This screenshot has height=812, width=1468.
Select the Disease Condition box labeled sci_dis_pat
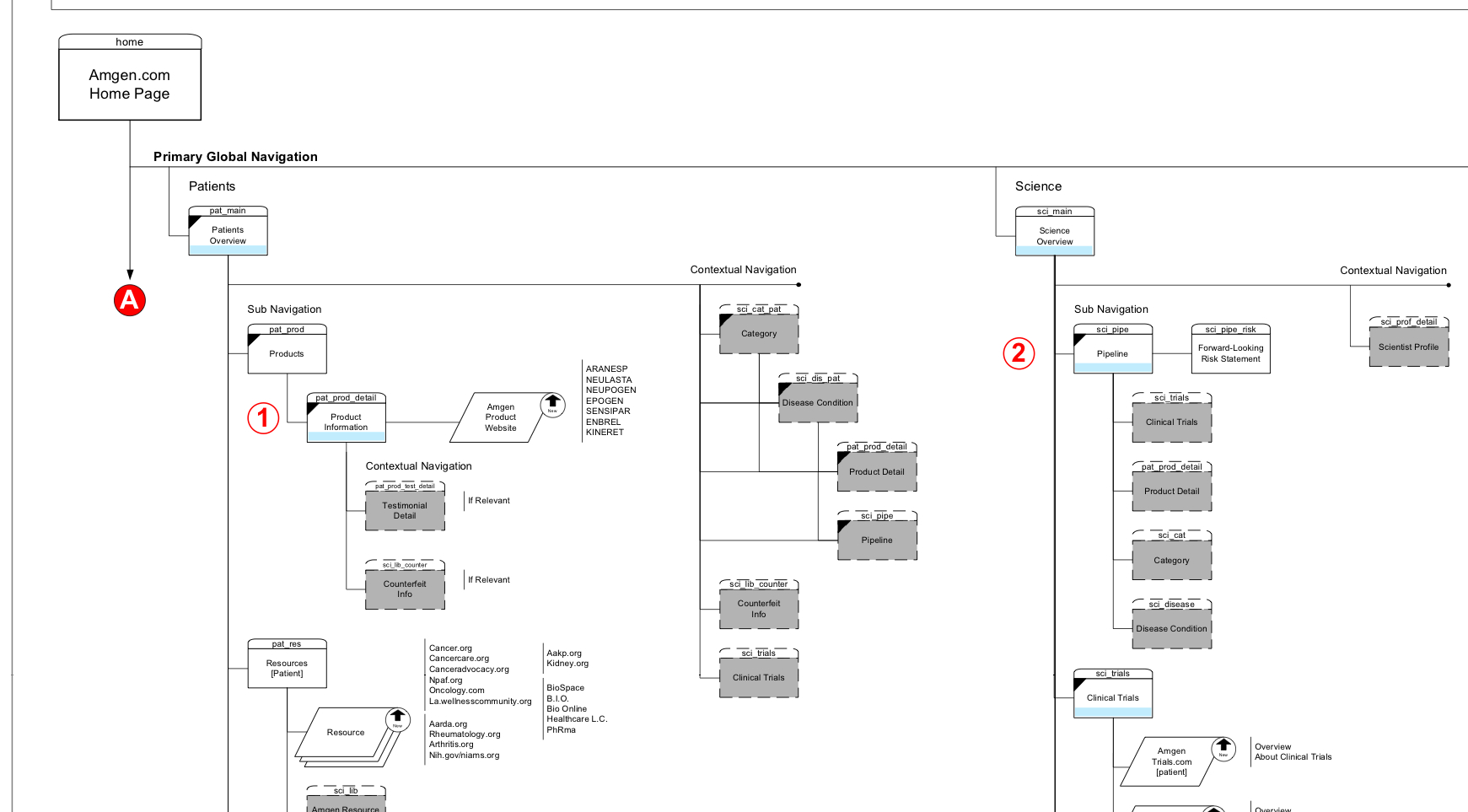pyautogui.click(x=818, y=399)
